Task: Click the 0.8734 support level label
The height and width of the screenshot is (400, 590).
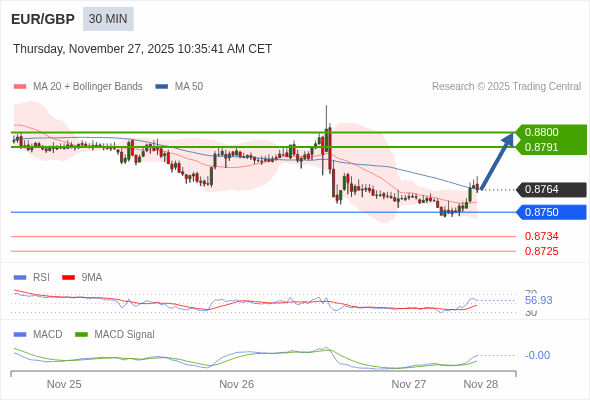Action: 541,236
